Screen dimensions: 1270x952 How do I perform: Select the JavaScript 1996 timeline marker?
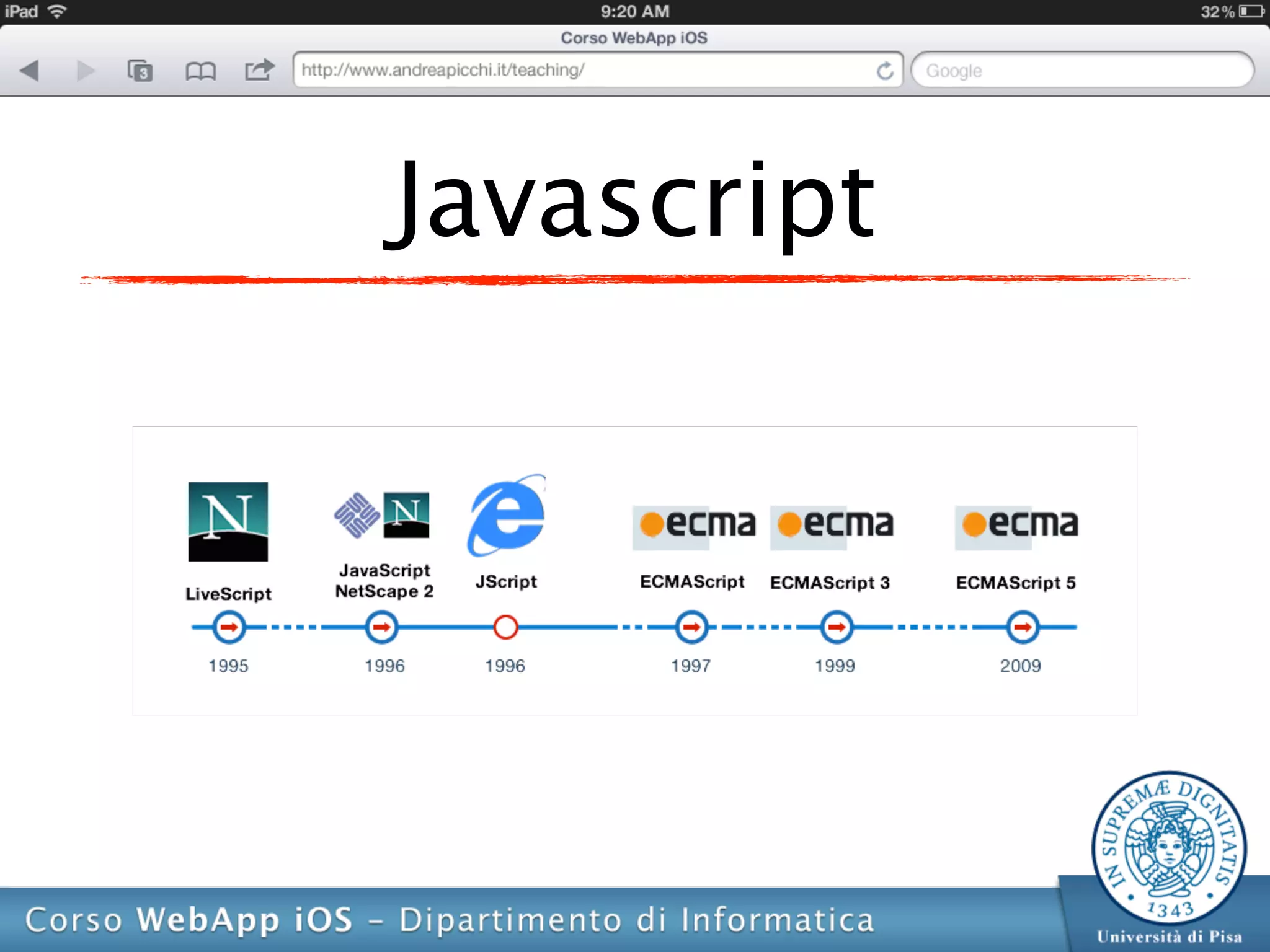(x=381, y=627)
